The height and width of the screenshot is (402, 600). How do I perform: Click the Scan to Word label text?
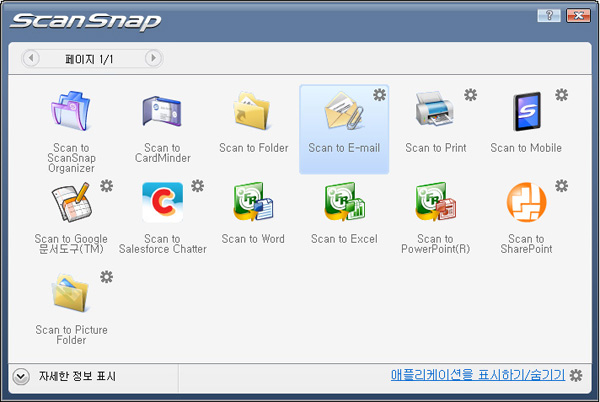tap(253, 239)
